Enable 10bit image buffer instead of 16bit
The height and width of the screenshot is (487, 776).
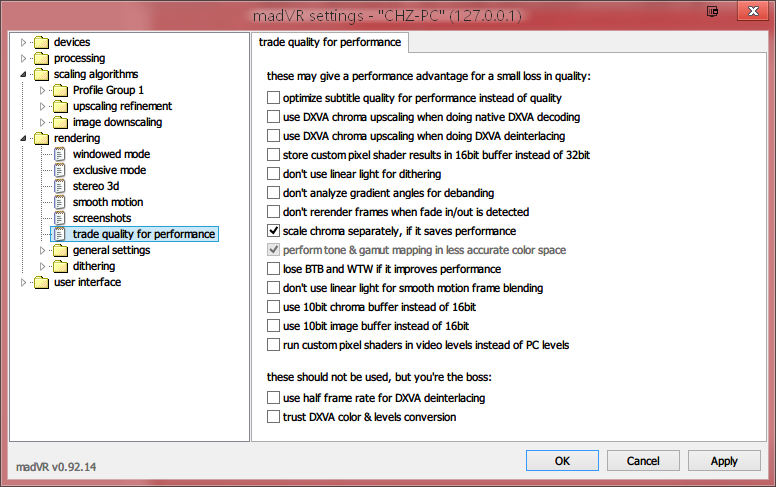tap(273, 326)
